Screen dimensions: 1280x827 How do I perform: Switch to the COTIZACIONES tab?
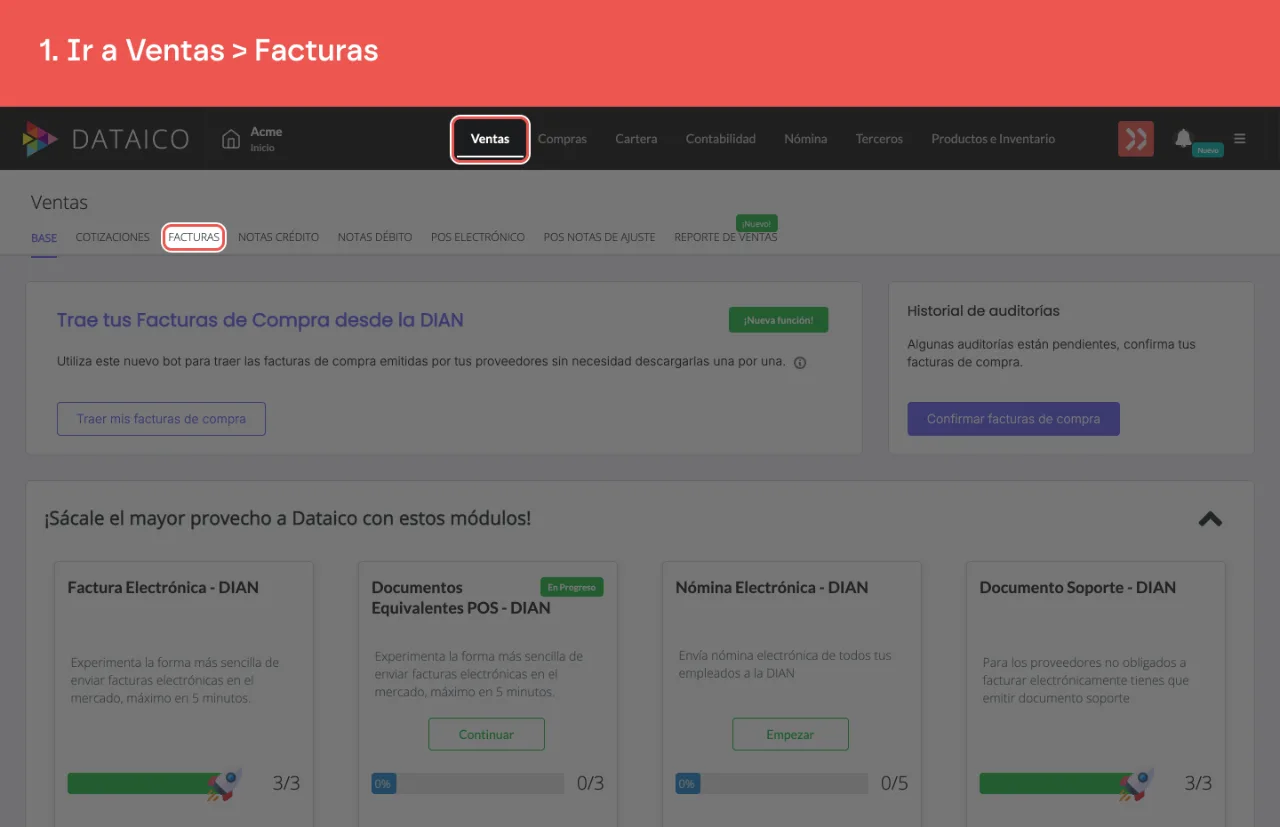pos(113,238)
